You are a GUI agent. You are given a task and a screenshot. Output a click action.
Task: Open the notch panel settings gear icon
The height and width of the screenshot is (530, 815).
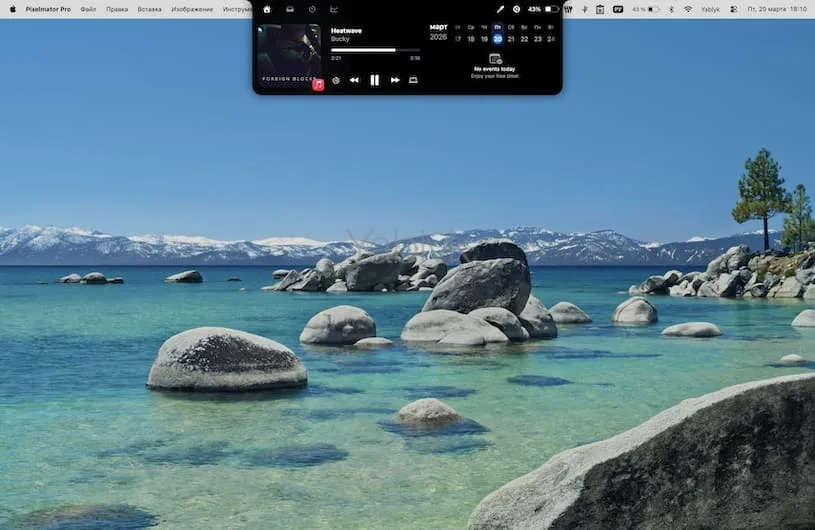(516, 9)
